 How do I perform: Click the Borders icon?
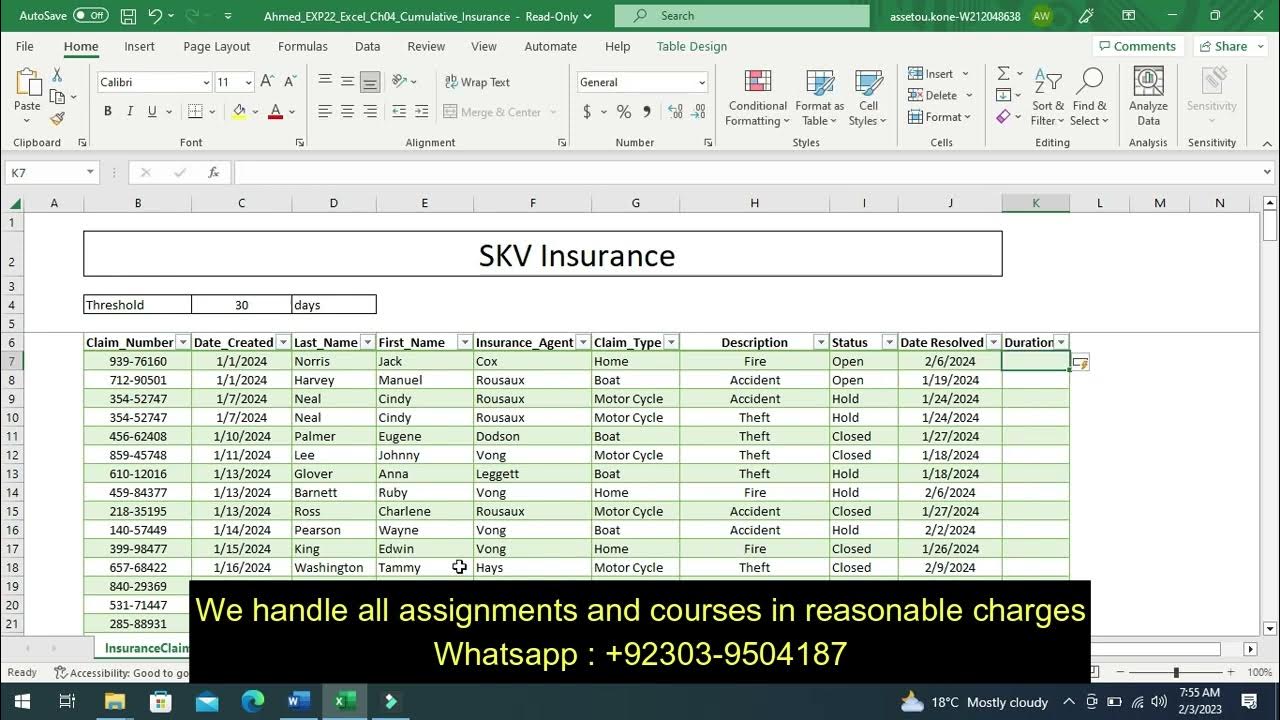pyautogui.click(x=195, y=112)
